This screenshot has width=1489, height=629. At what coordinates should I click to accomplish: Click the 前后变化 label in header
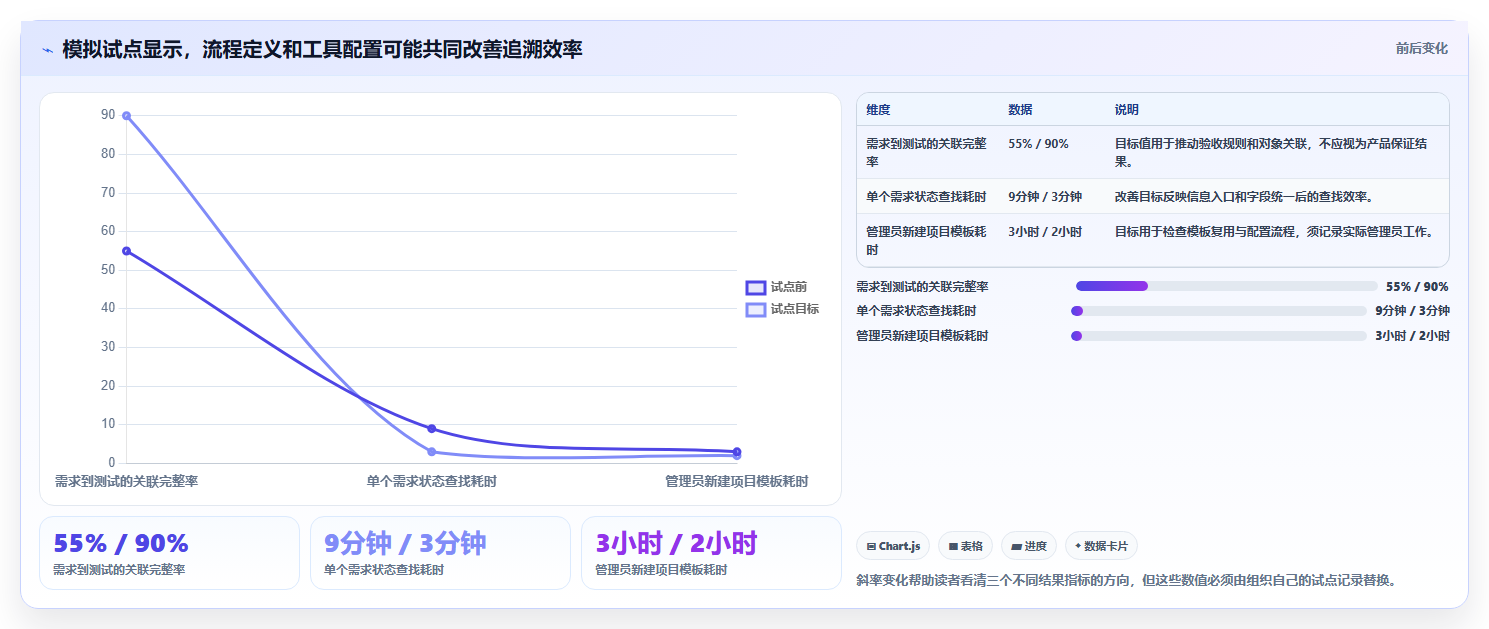1421,48
